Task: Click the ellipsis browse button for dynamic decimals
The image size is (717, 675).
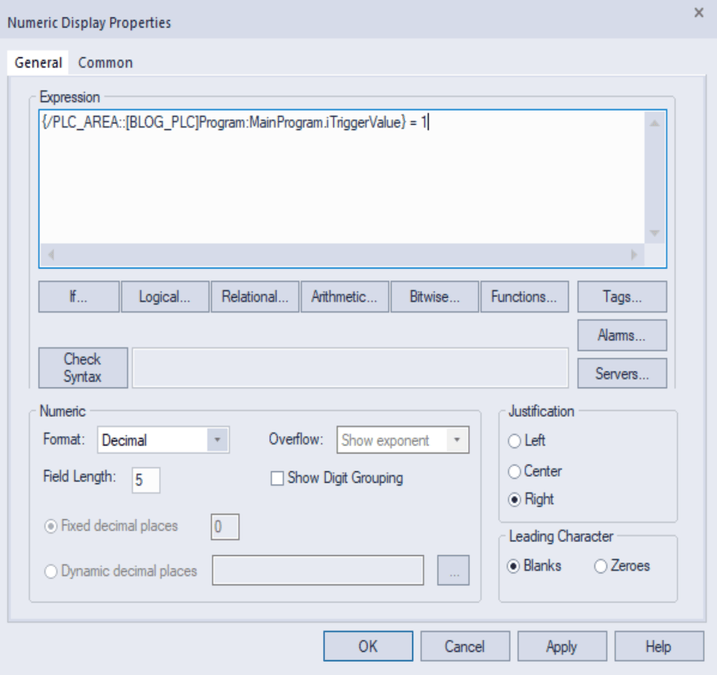Action: point(453,570)
